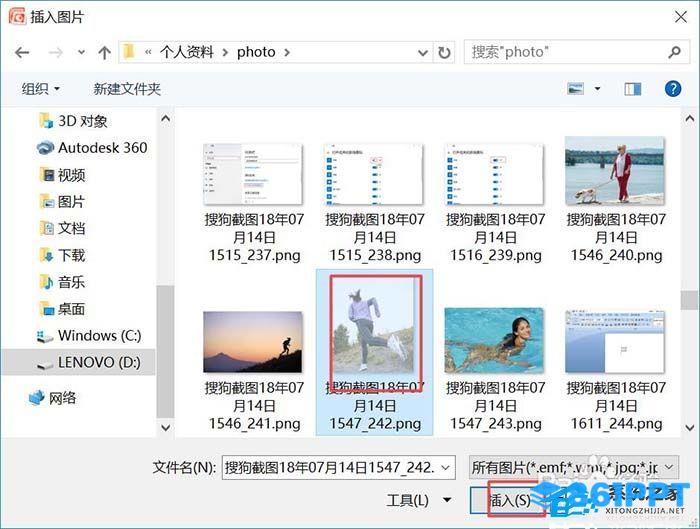Go up one folder level
The width and height of the screenshot is (700, 529).
tap(104, 53)
